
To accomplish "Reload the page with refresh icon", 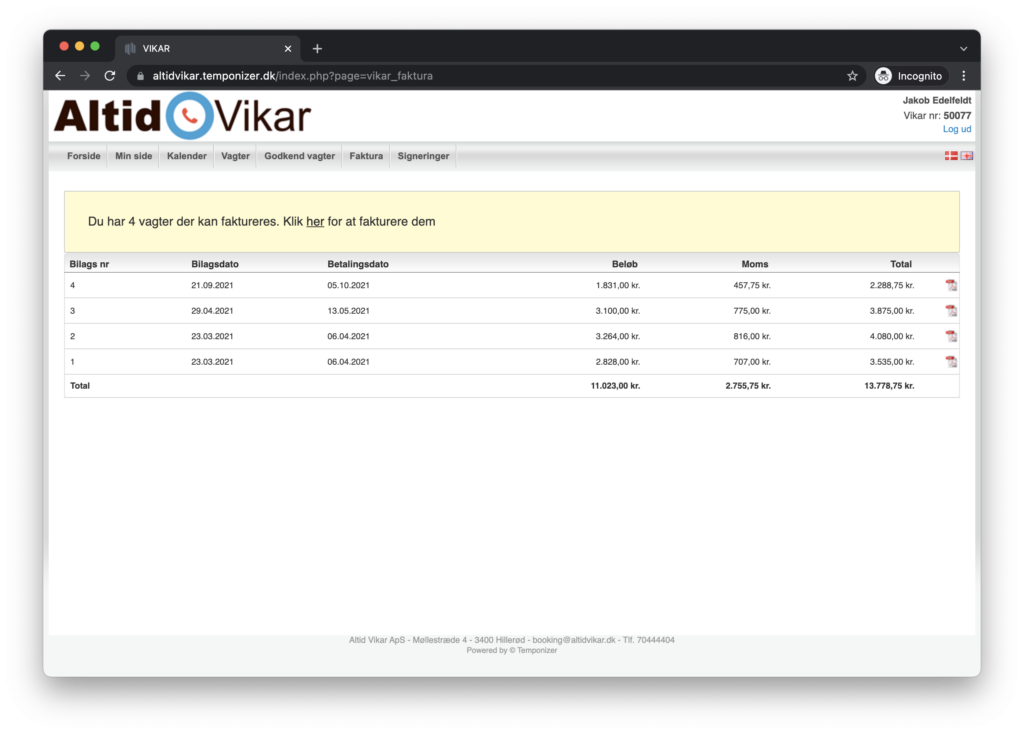I will click(x=110, y=76).
